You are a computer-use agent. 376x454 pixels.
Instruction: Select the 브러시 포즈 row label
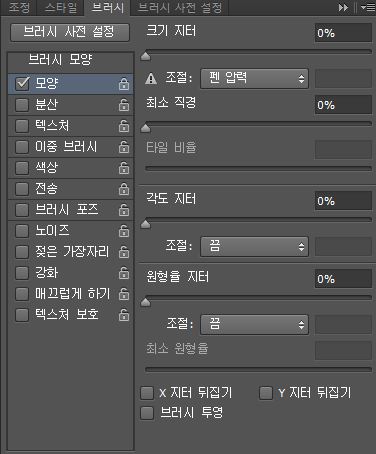click(x=67, y=210)
